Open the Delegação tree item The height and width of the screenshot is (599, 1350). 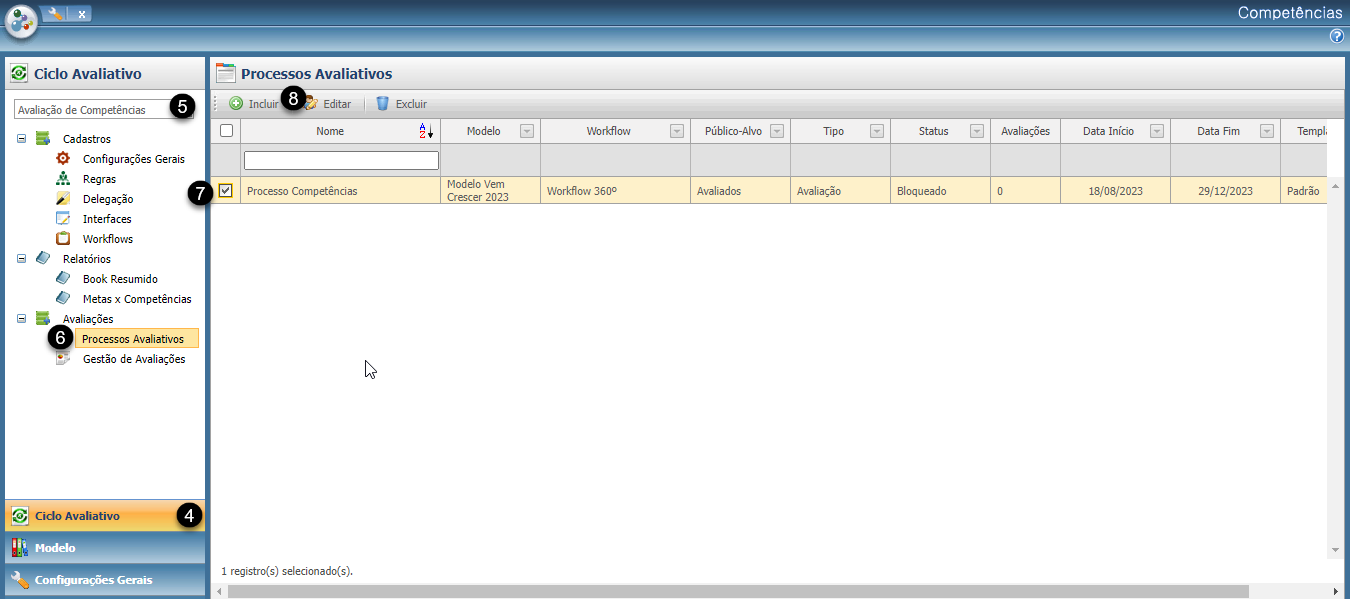[108, 199]
